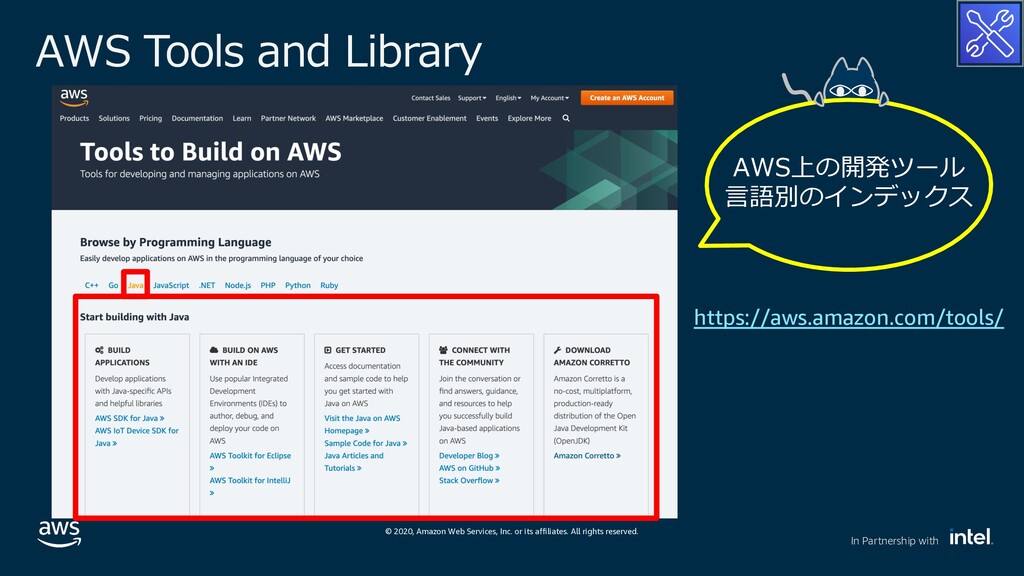Open AWS Toolkit for IntelliJ link
The width and height of the screenshot is (1024, 576).
(250, 487)
